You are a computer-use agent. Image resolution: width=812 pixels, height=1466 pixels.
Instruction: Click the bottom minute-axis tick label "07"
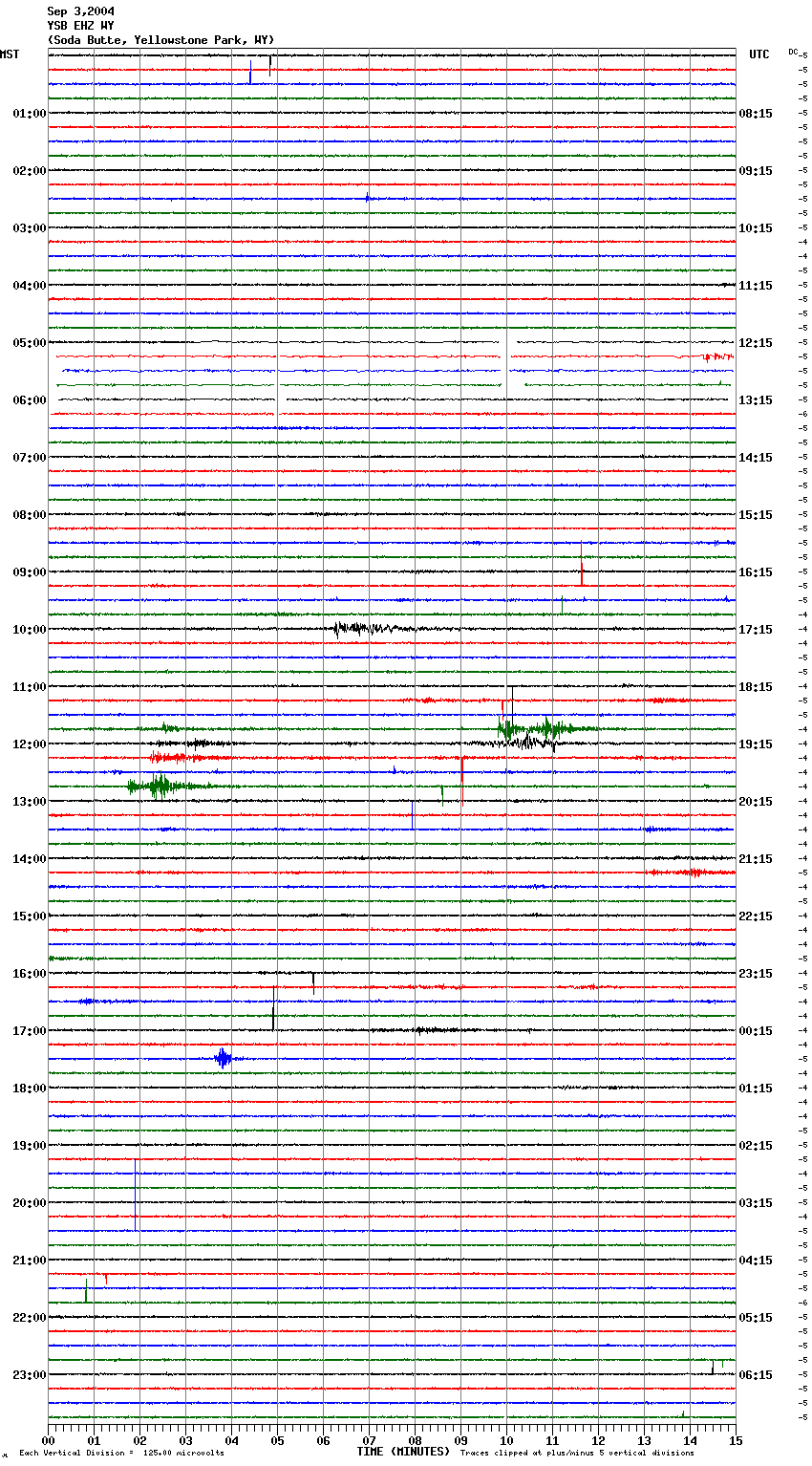[369, 1440]
